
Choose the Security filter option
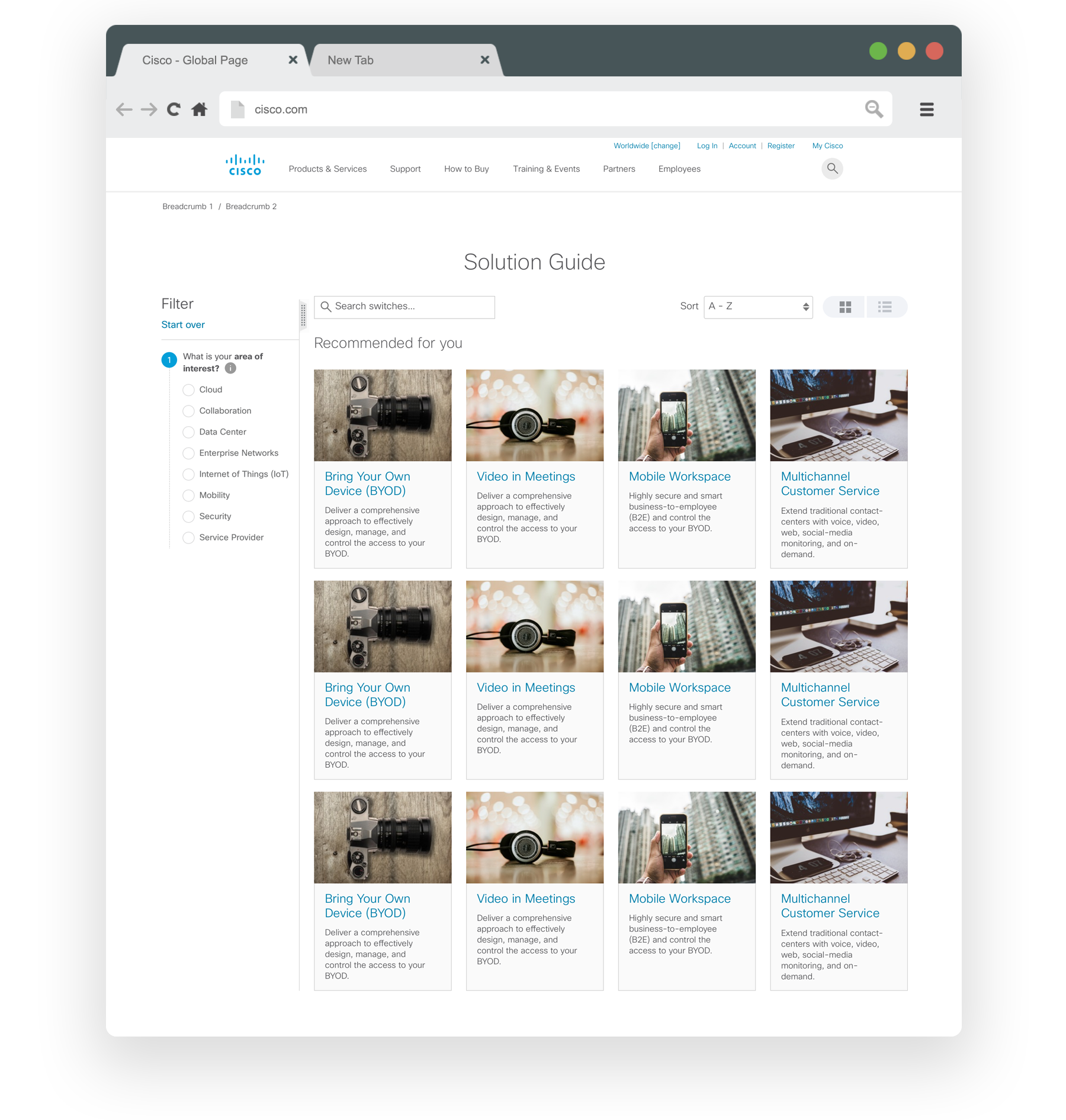188,517
